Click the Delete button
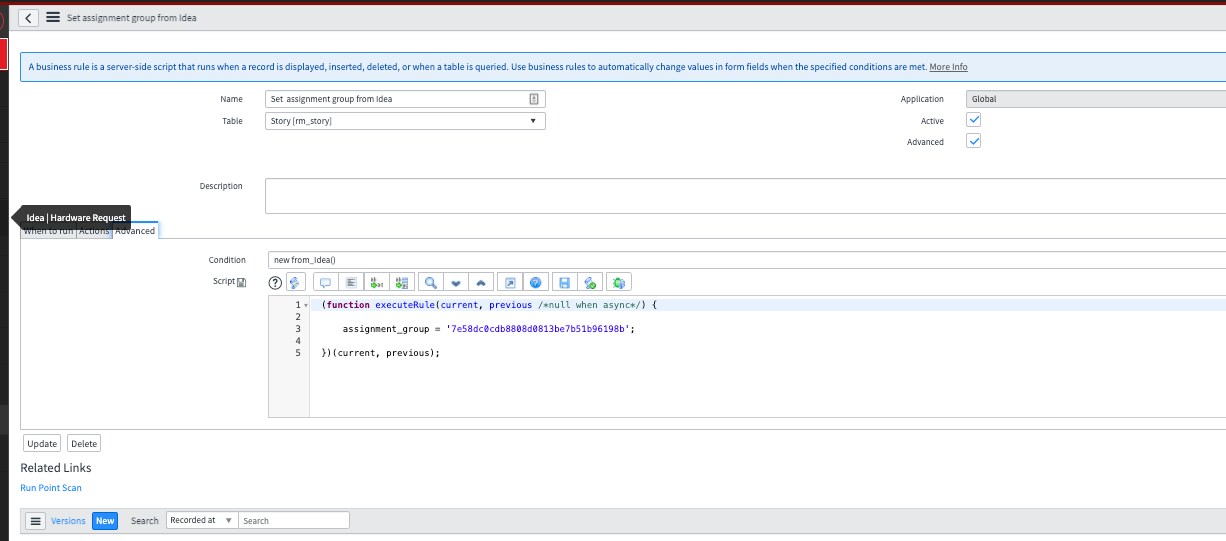Image resolution: width=1226 pixels, height=541 pixels. click(84, 443)
